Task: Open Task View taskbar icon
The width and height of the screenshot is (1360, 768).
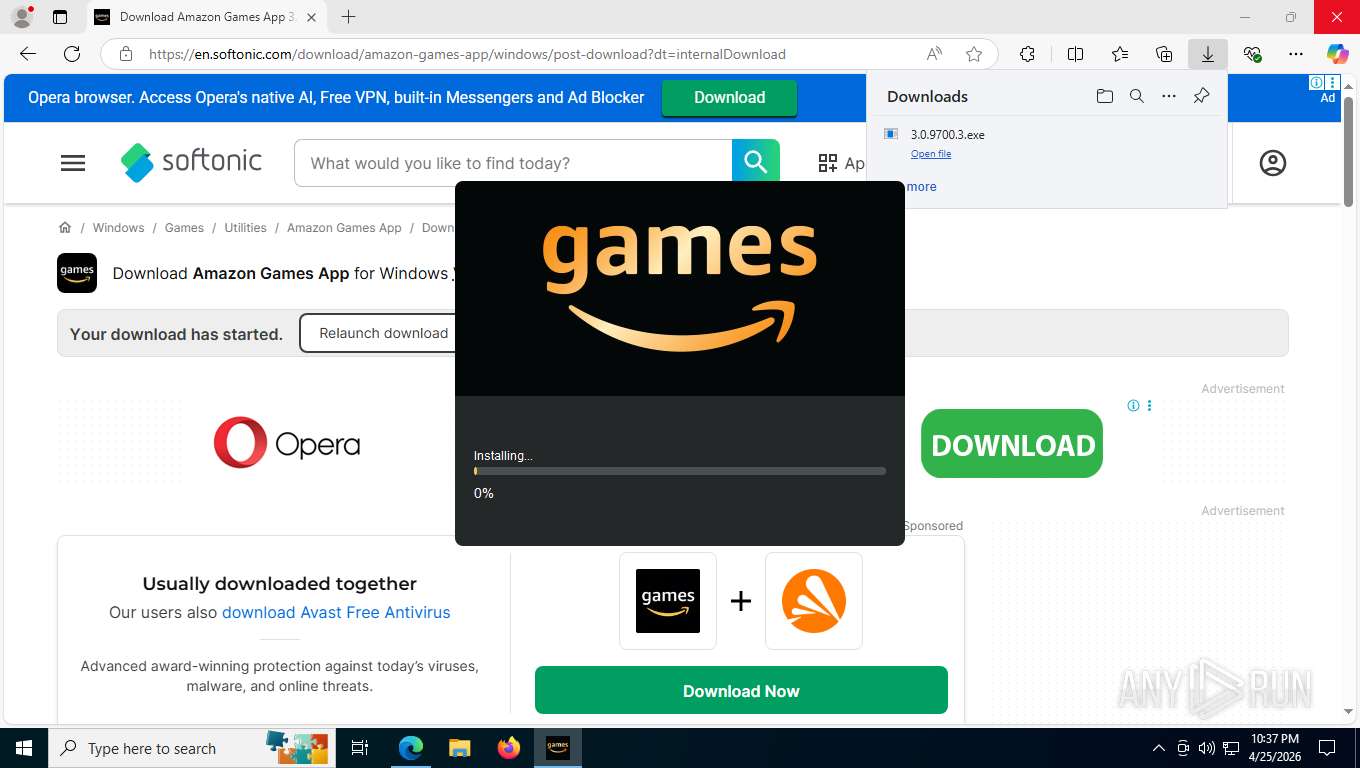Action: (361, 748)
